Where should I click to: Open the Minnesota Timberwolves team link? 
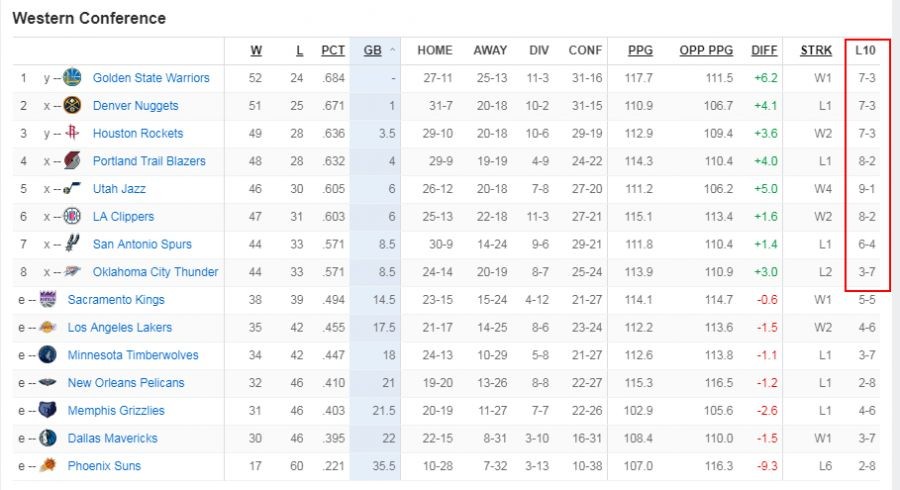coord(133,355)
